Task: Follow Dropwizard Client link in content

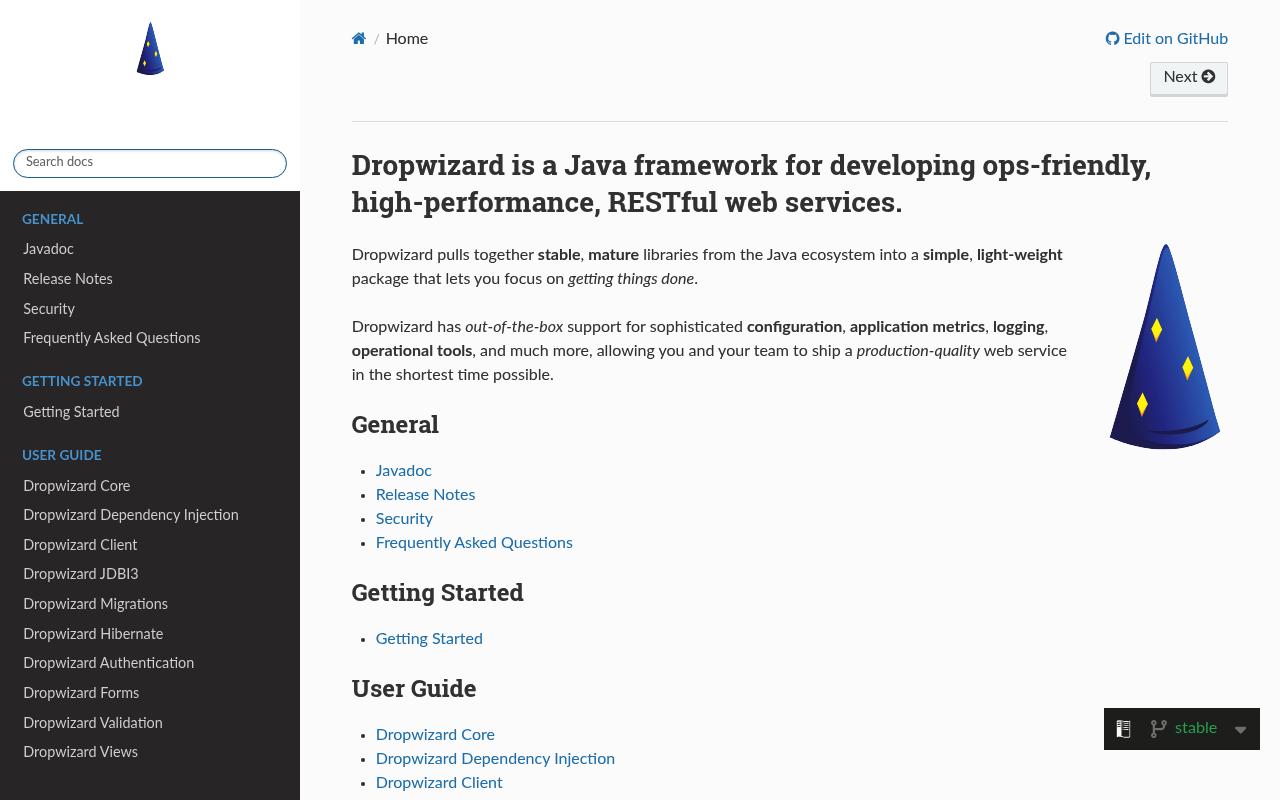Action: 439,783
